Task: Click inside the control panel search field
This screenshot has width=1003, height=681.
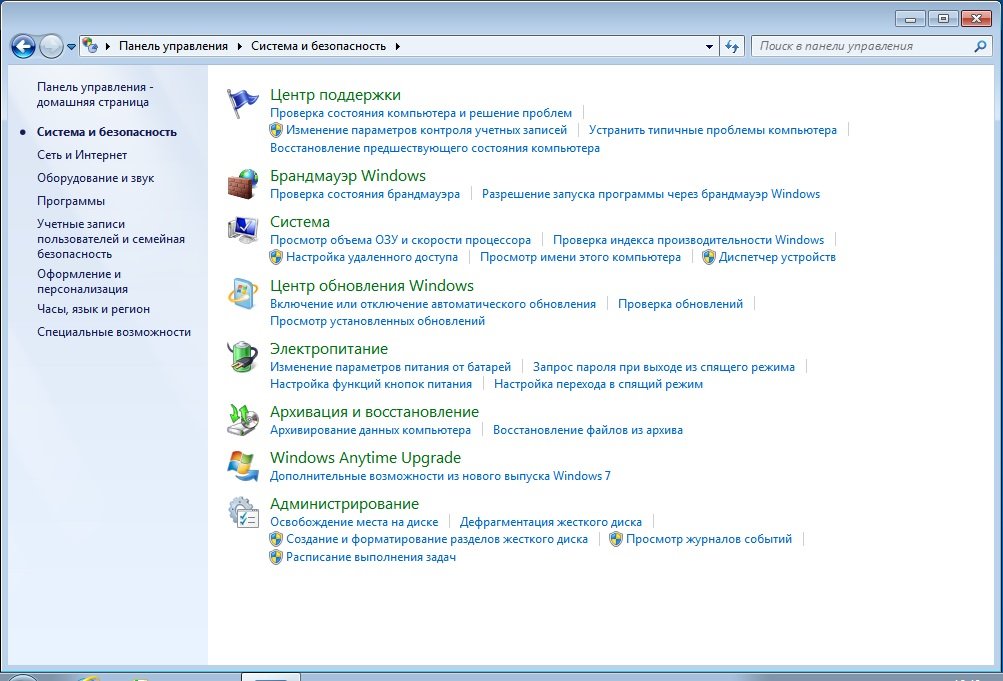Action: click(860, 46)
